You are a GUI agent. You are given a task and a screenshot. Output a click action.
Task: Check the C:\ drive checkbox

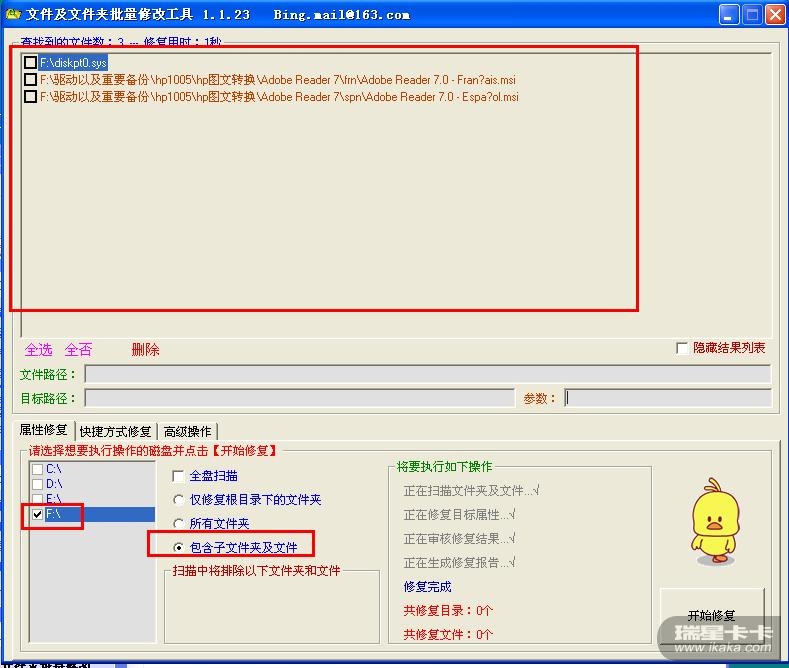click(37, 469)
